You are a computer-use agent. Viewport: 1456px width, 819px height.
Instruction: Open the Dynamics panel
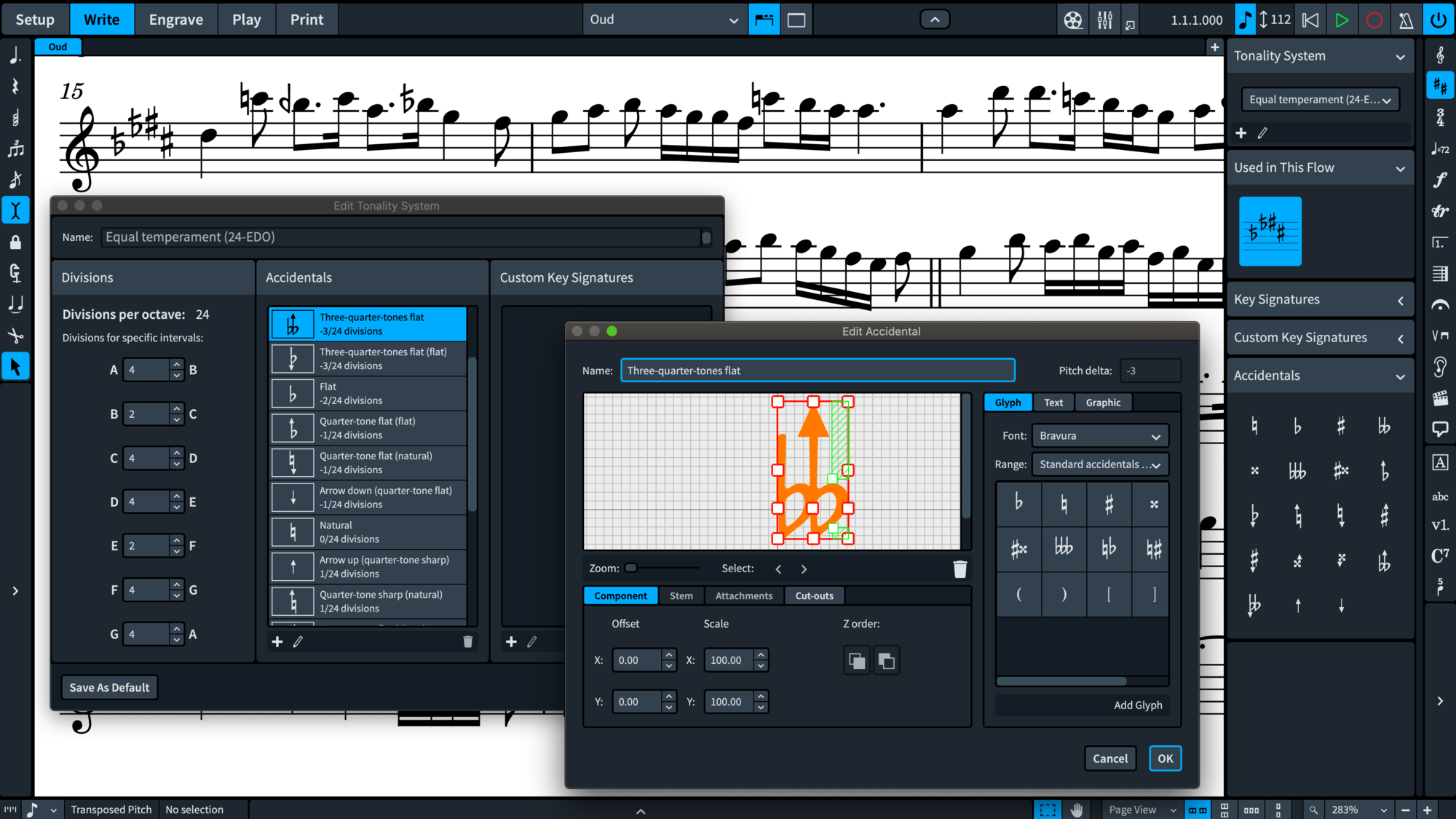pos(1440,181)
